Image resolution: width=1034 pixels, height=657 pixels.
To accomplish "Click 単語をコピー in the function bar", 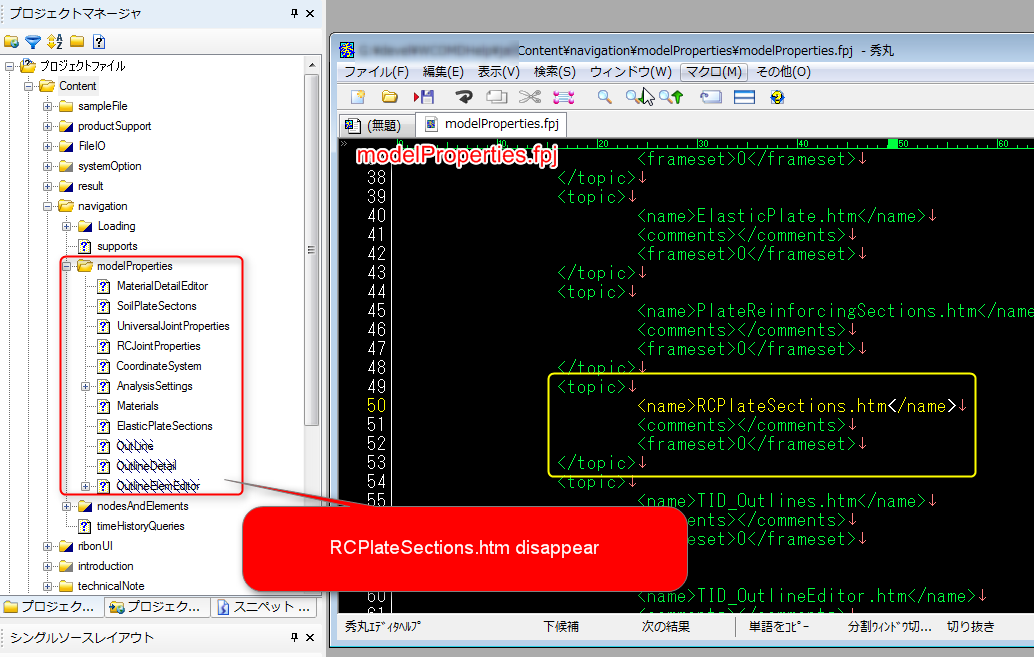I will (x=779, y=627).
